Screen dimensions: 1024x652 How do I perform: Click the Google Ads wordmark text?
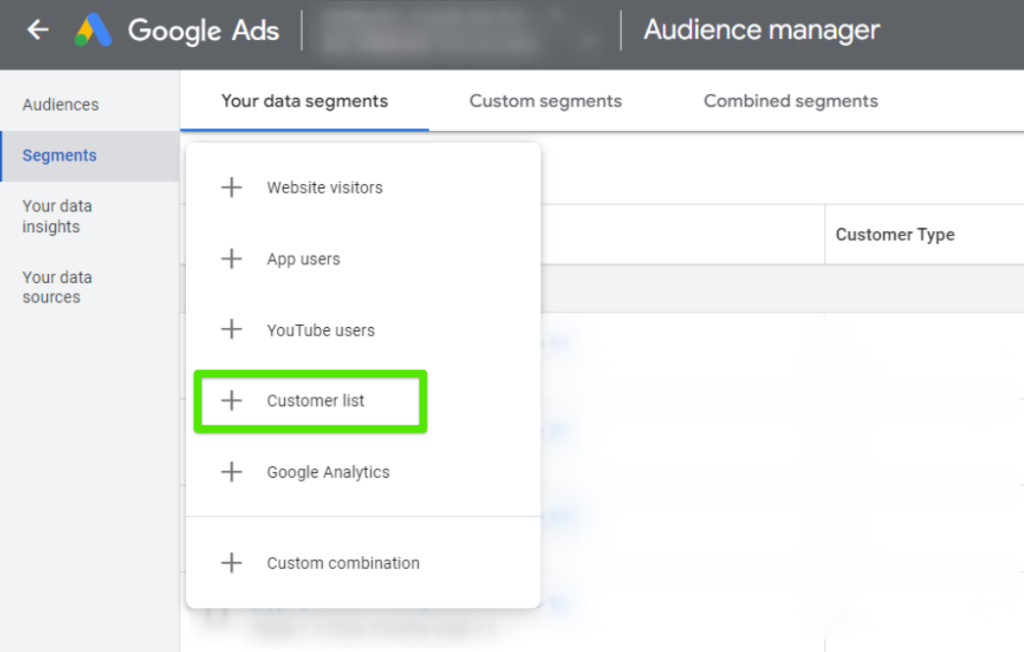[203, 31]
